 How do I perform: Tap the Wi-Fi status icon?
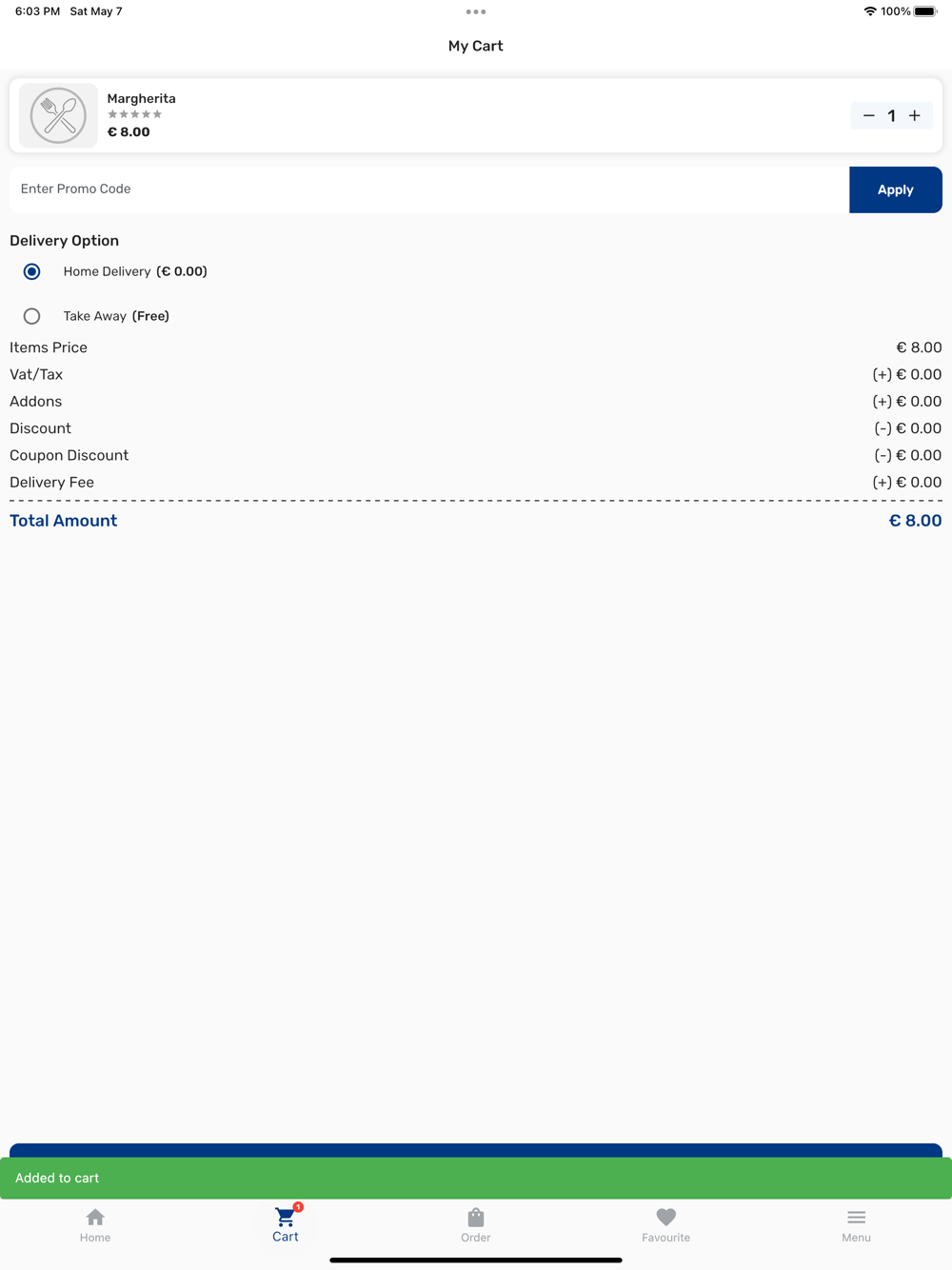[x=869, y=11]
